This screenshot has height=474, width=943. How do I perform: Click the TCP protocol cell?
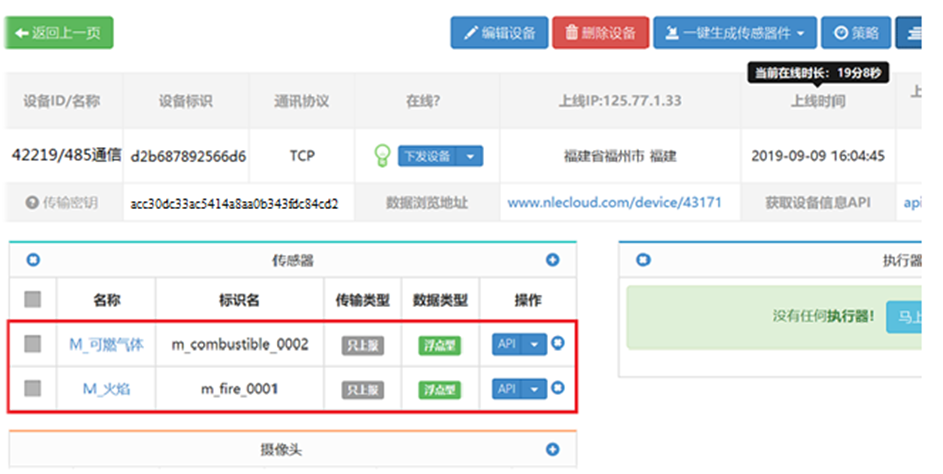click(x=302, y=156)
